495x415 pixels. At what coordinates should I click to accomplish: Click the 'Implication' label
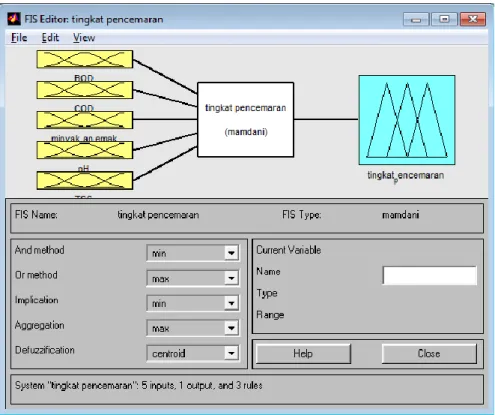tap(37, 300)
